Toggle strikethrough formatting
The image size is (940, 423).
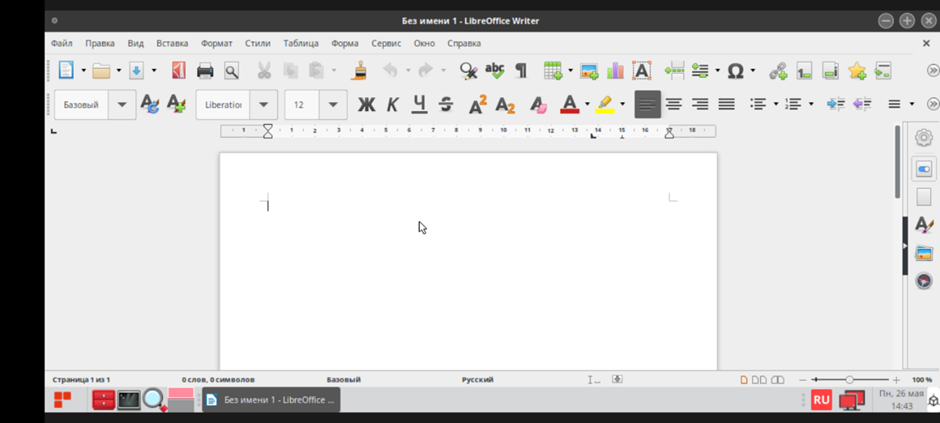click(445, 104)
